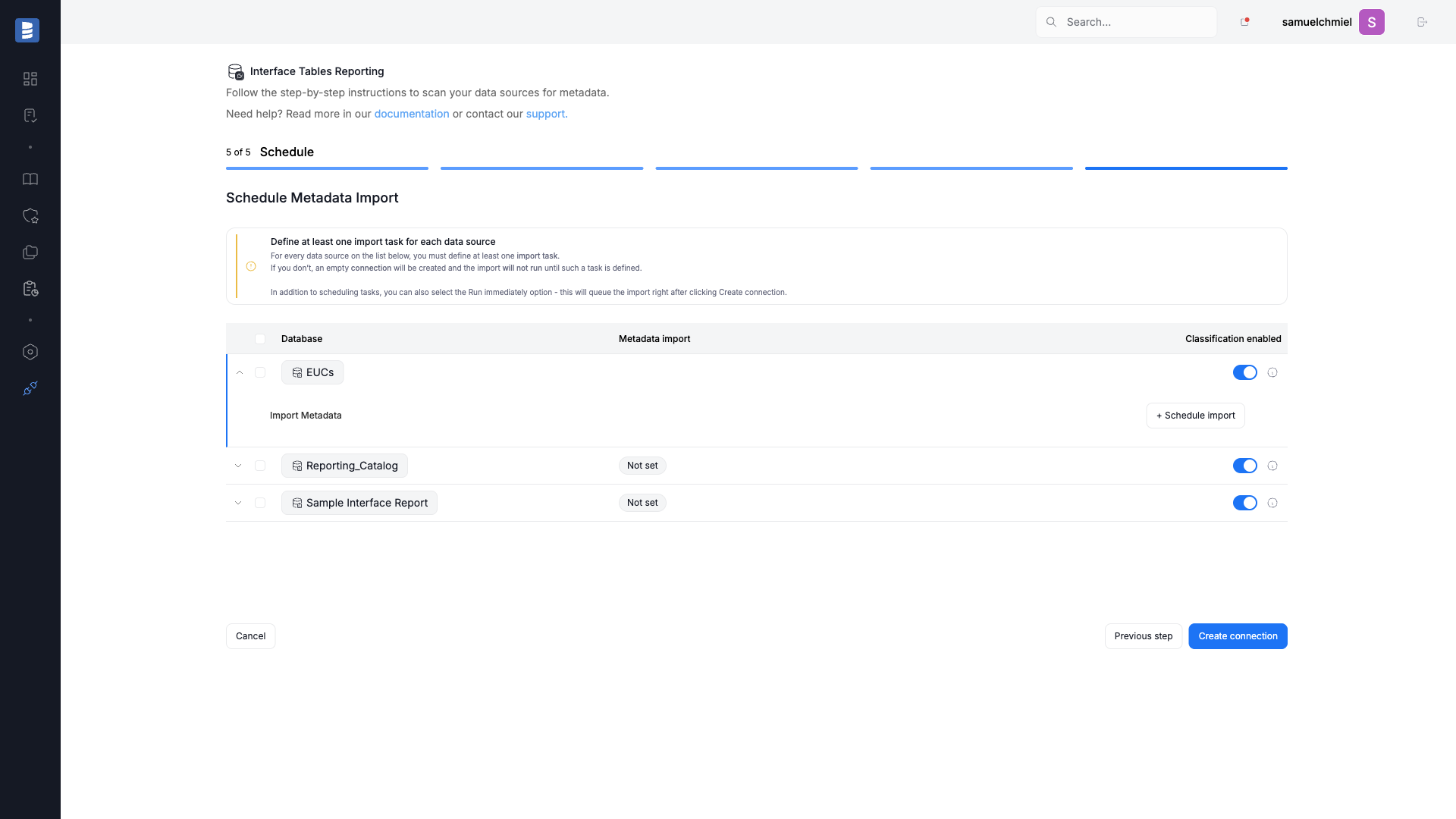
Task: Focus the Search input field
Action: [x=1126, y=22]
